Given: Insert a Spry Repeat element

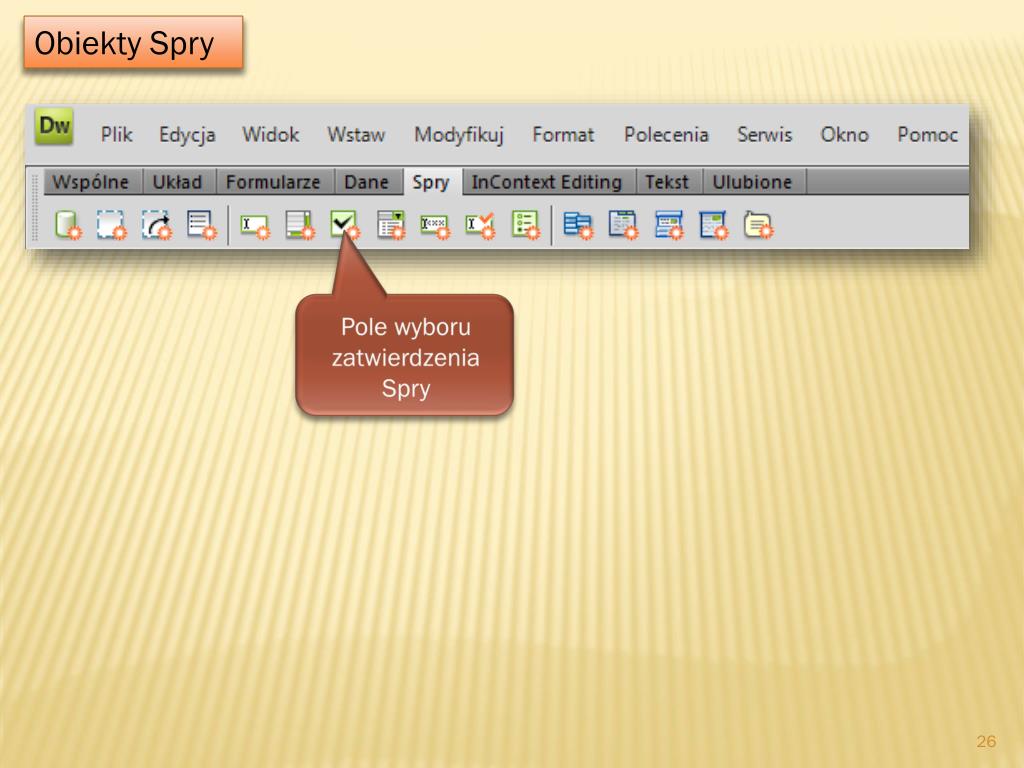Looking at the screenshot, I should point(157,225).
